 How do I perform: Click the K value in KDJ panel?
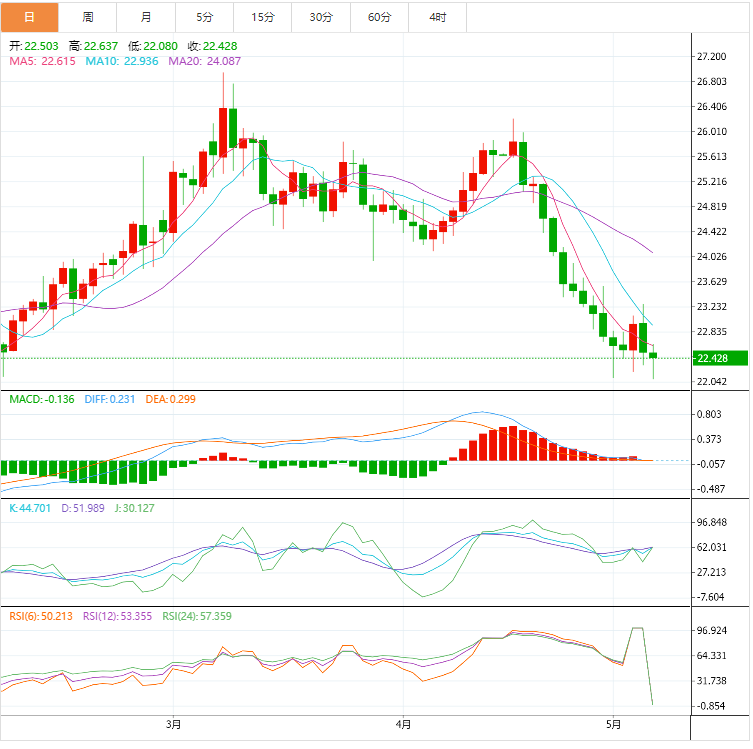click(x=30, y=508)
